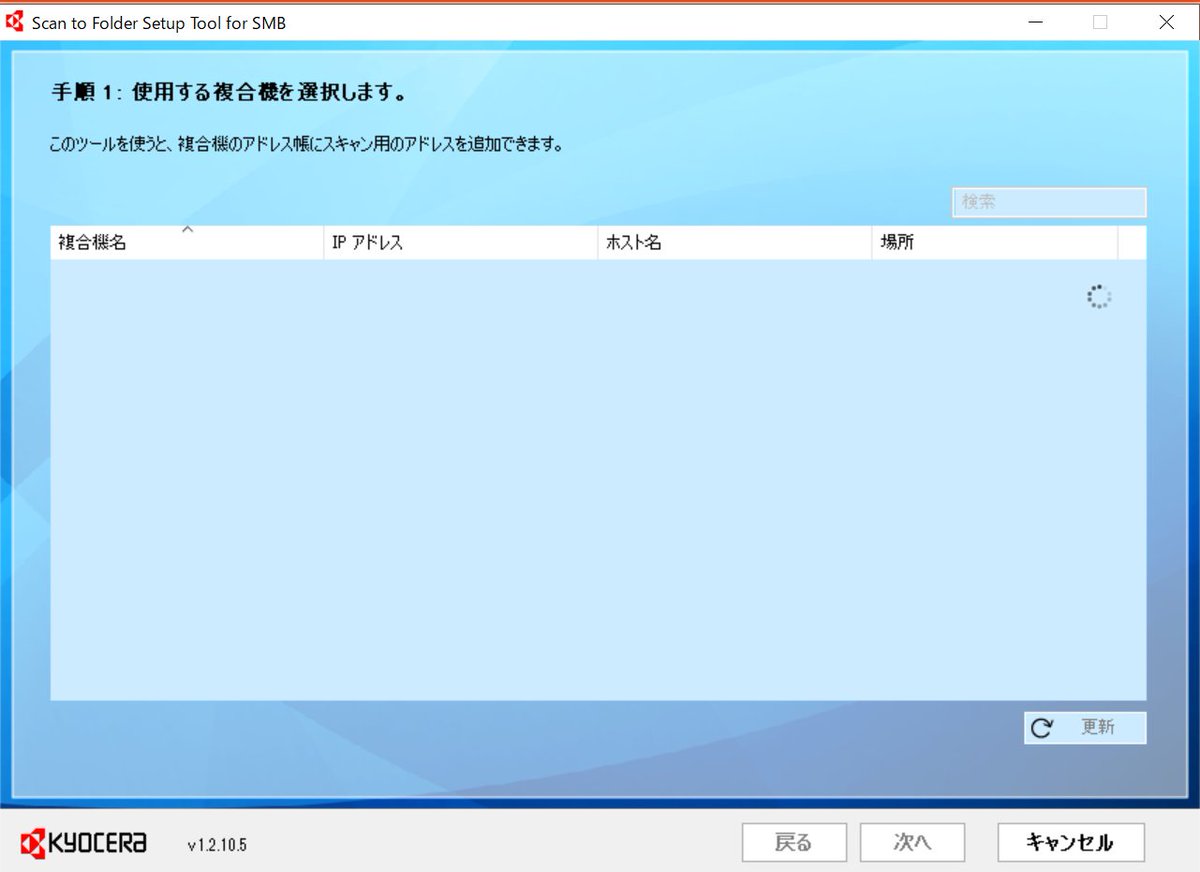
Task: Sort by IP アドレス column header
Action: coord(461,243)
